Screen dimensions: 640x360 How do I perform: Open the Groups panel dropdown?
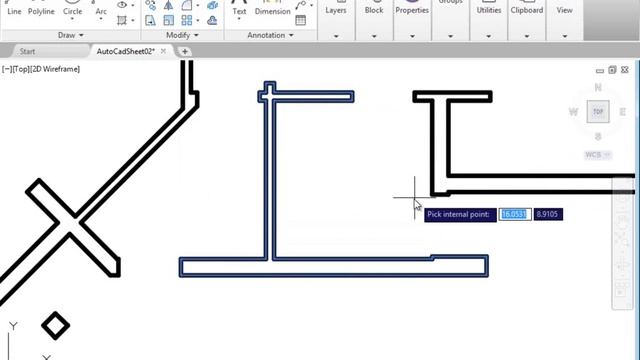pyautogui.click(x=451, y=36)
